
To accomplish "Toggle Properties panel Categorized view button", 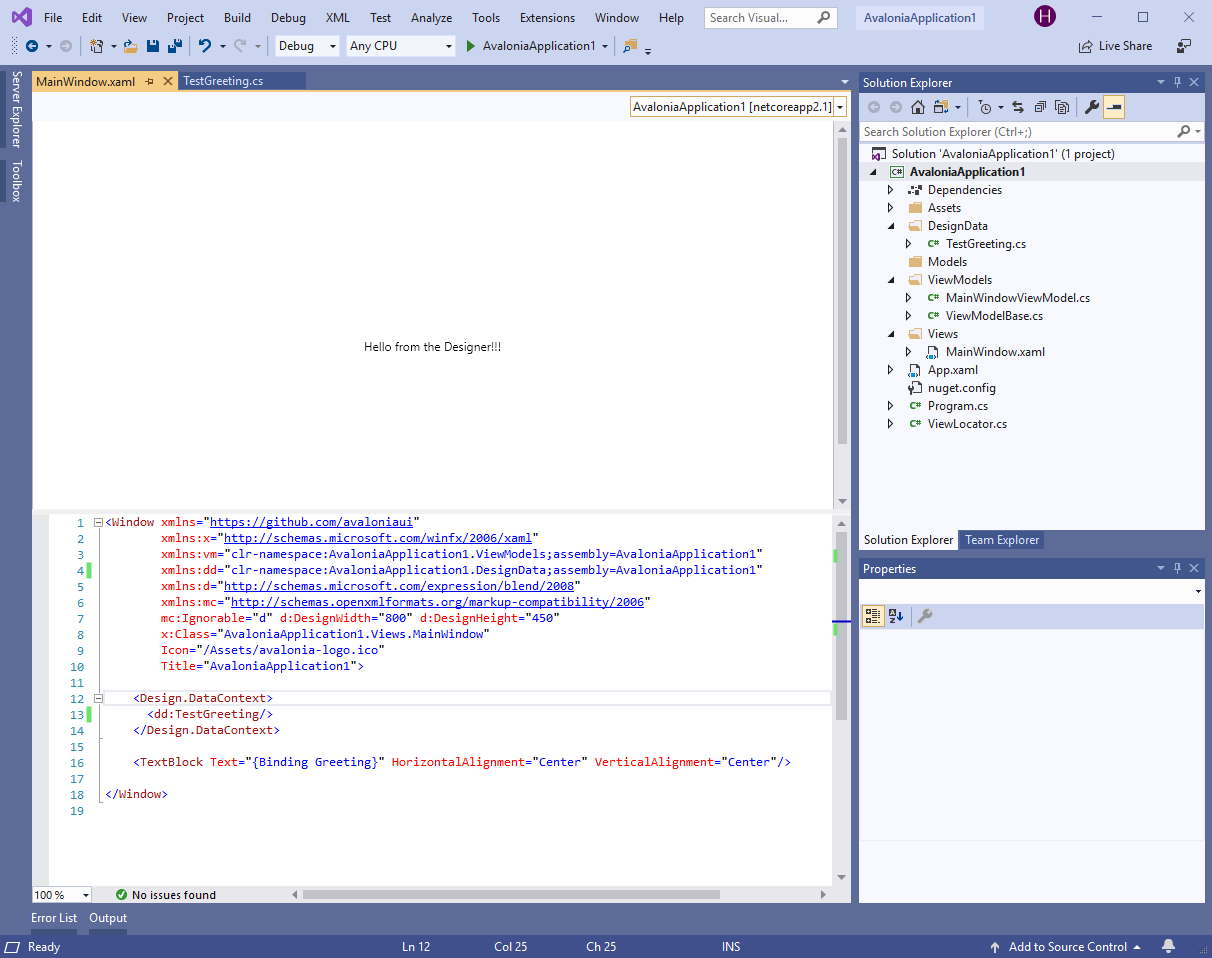I will tap(873, 616).
